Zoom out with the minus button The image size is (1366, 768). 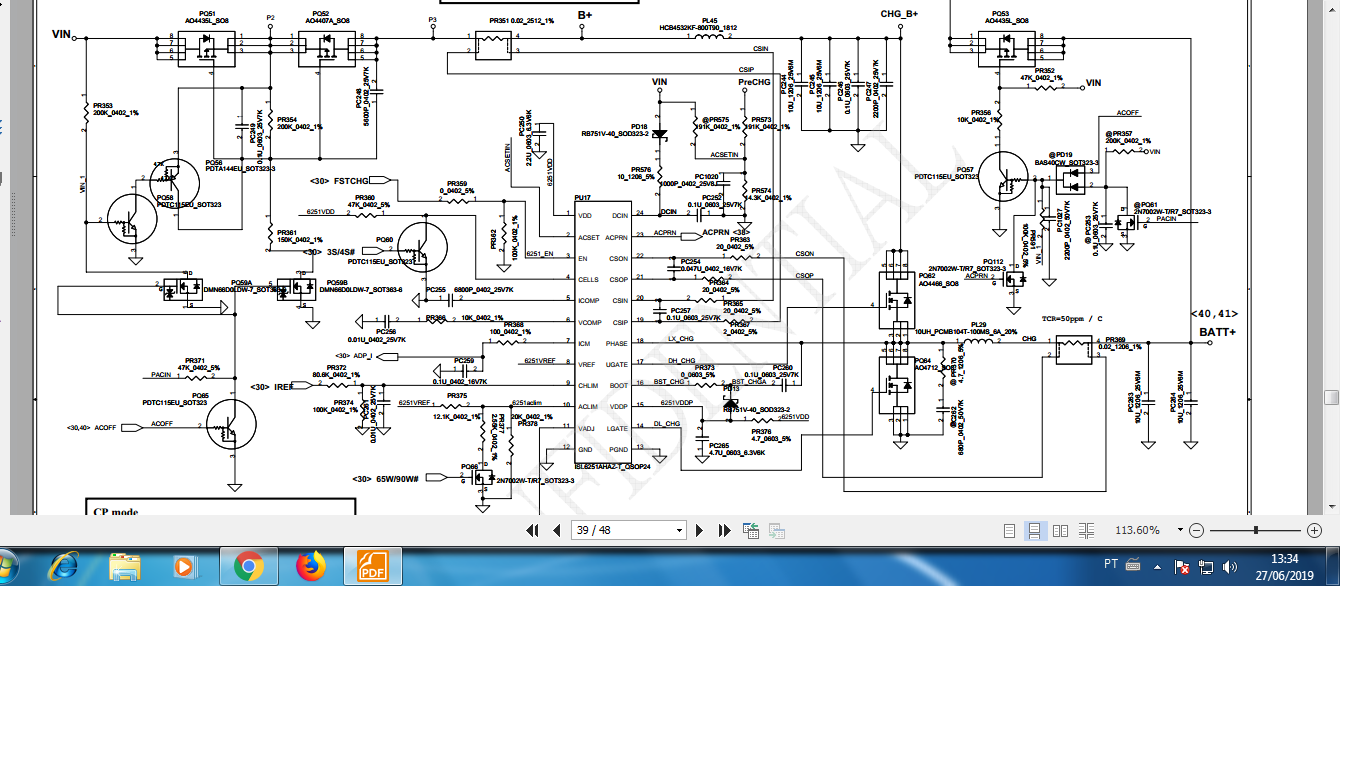[x=1197, y=530]
